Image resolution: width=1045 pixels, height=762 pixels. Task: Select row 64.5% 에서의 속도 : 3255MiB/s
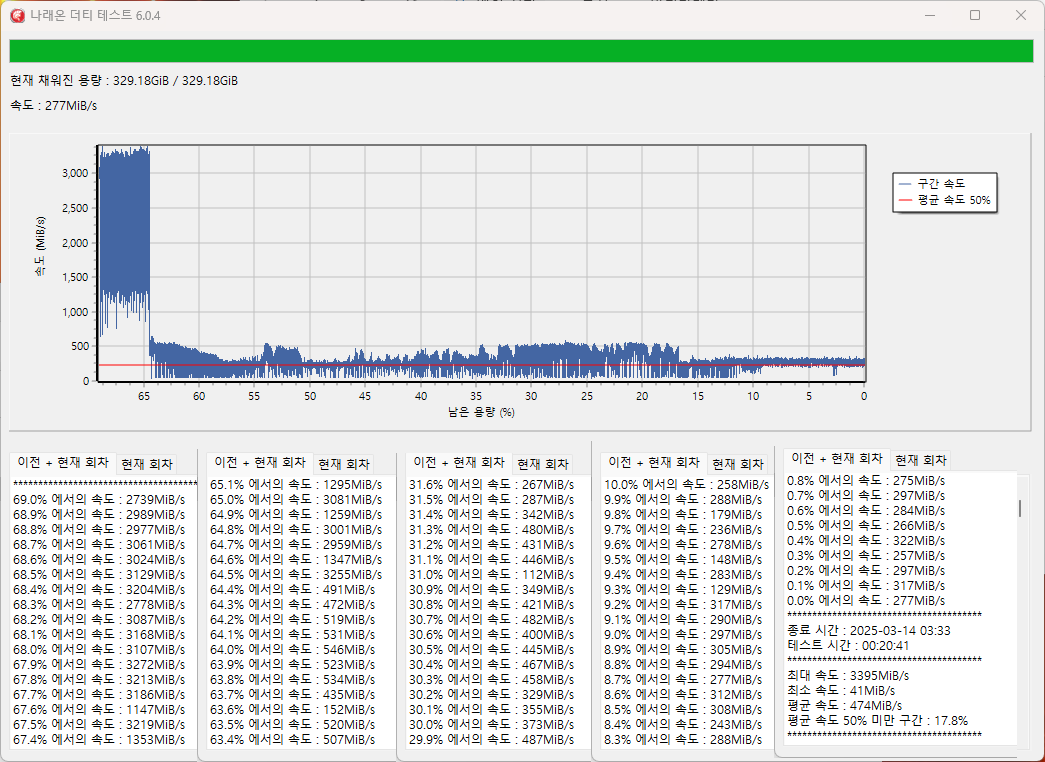tap(296, 575)
